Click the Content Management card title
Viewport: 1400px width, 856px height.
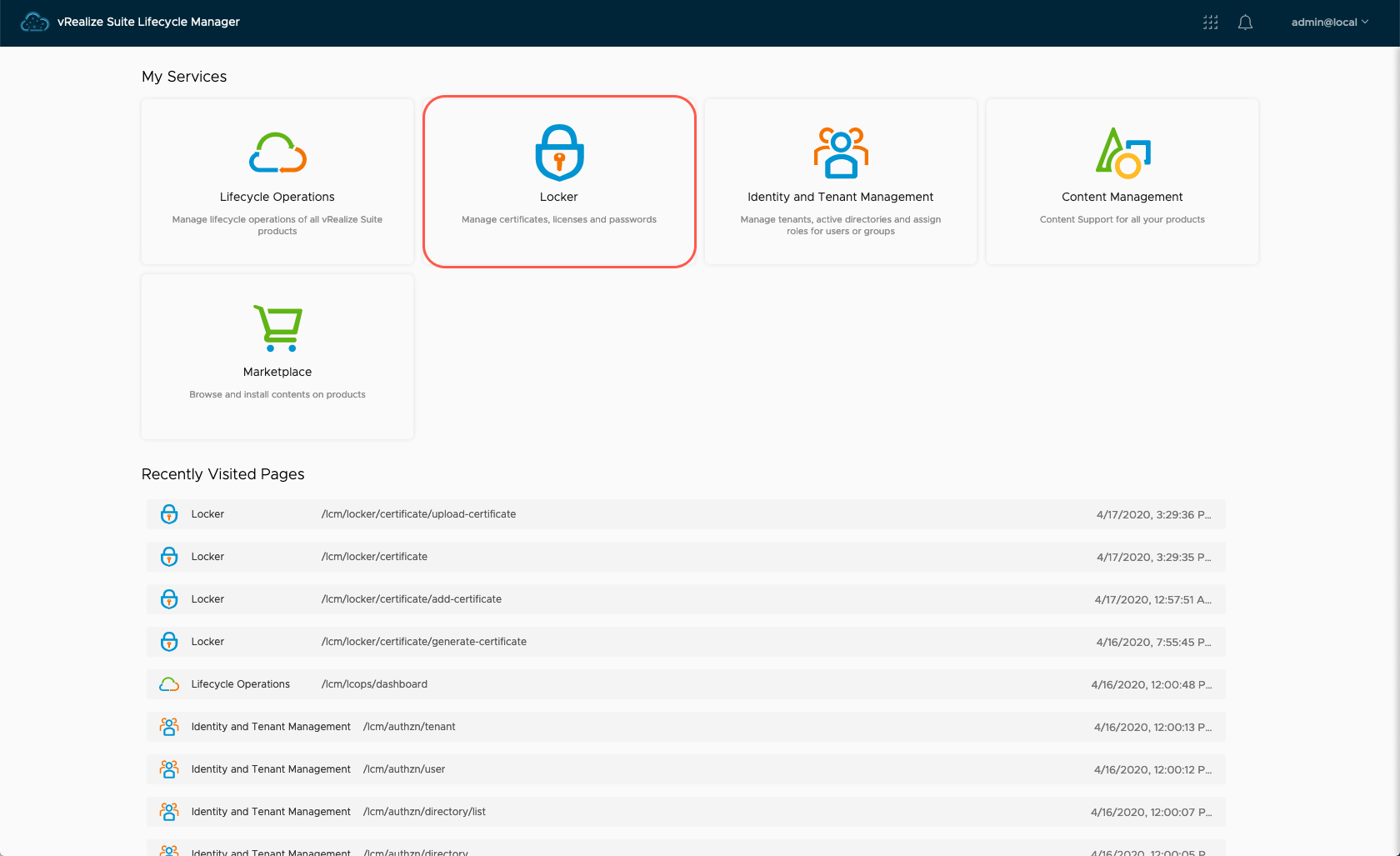tap(1122, 197)
